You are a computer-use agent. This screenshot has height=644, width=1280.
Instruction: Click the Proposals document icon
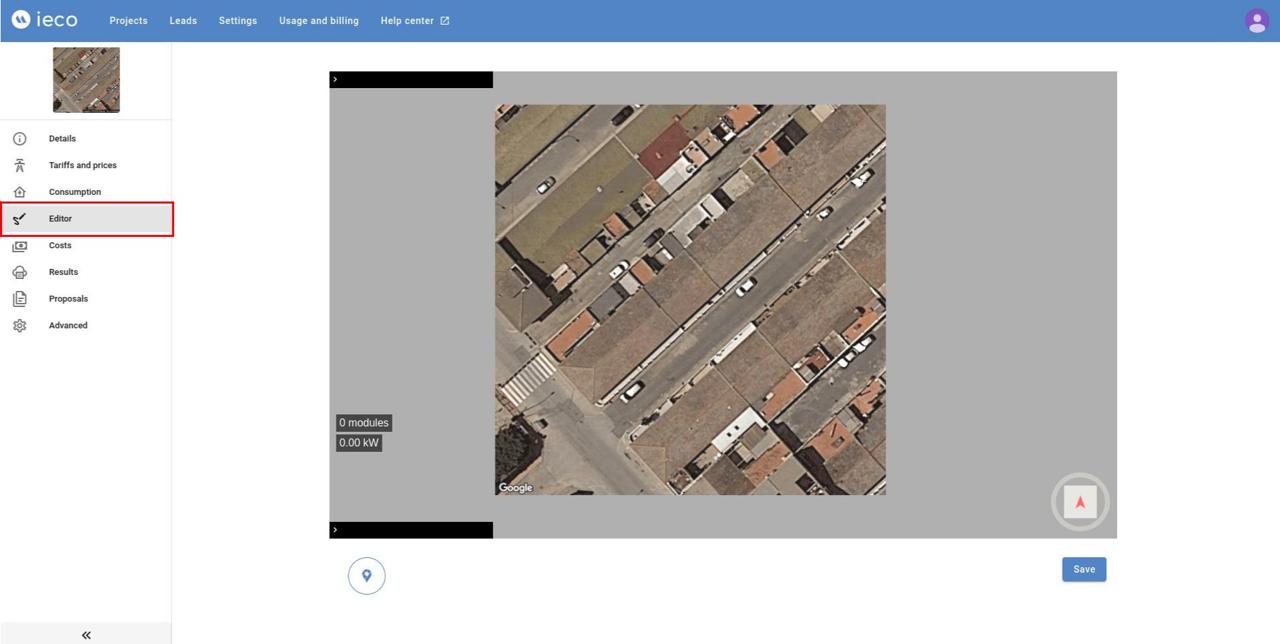pos(19,299)
